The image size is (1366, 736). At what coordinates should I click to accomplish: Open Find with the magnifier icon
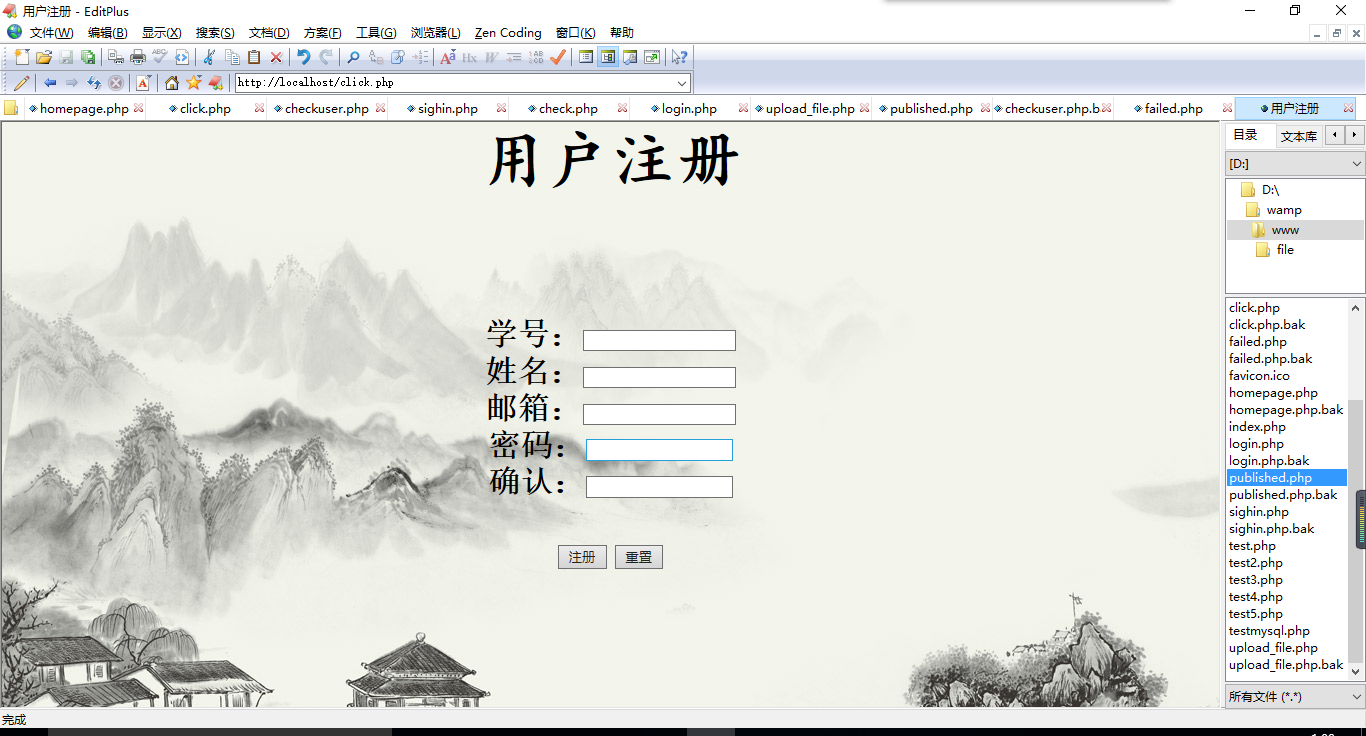point(353,57)
